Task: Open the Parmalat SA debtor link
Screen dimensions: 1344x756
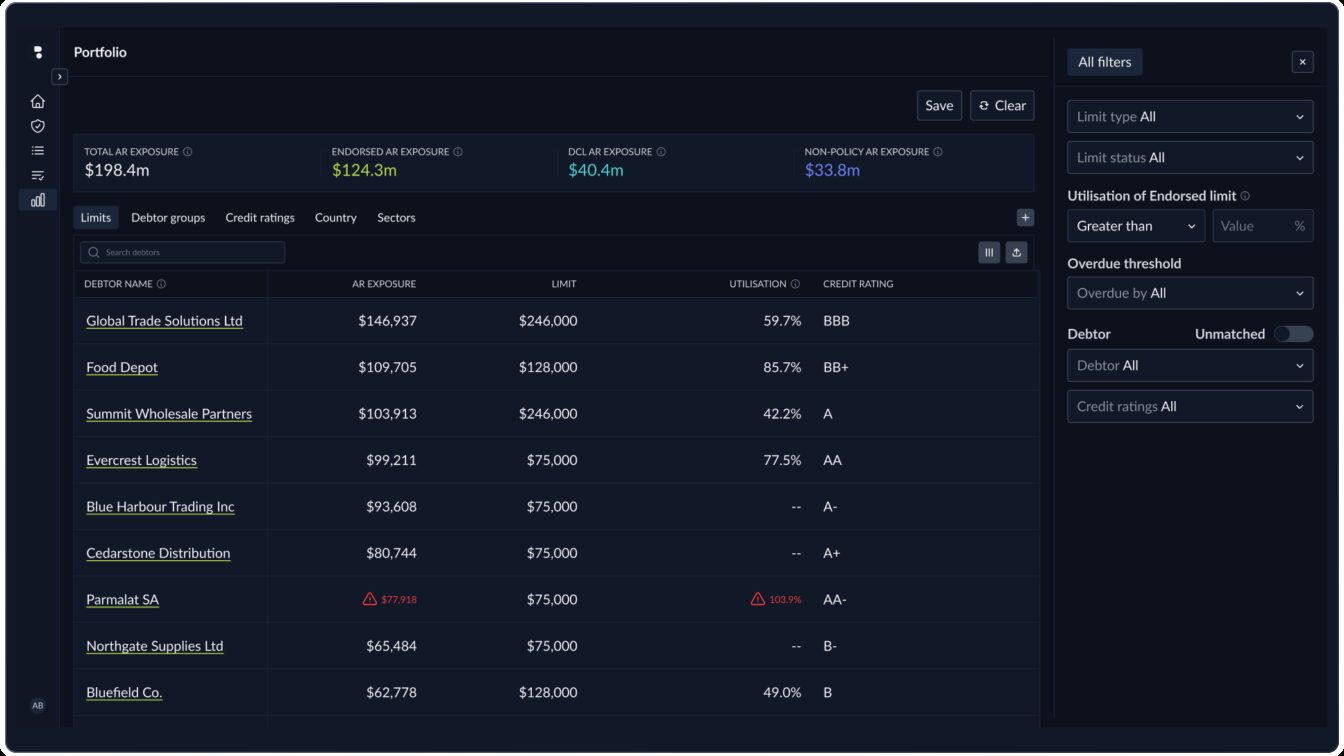Action: pyautogui.click(x=122, y=600)
